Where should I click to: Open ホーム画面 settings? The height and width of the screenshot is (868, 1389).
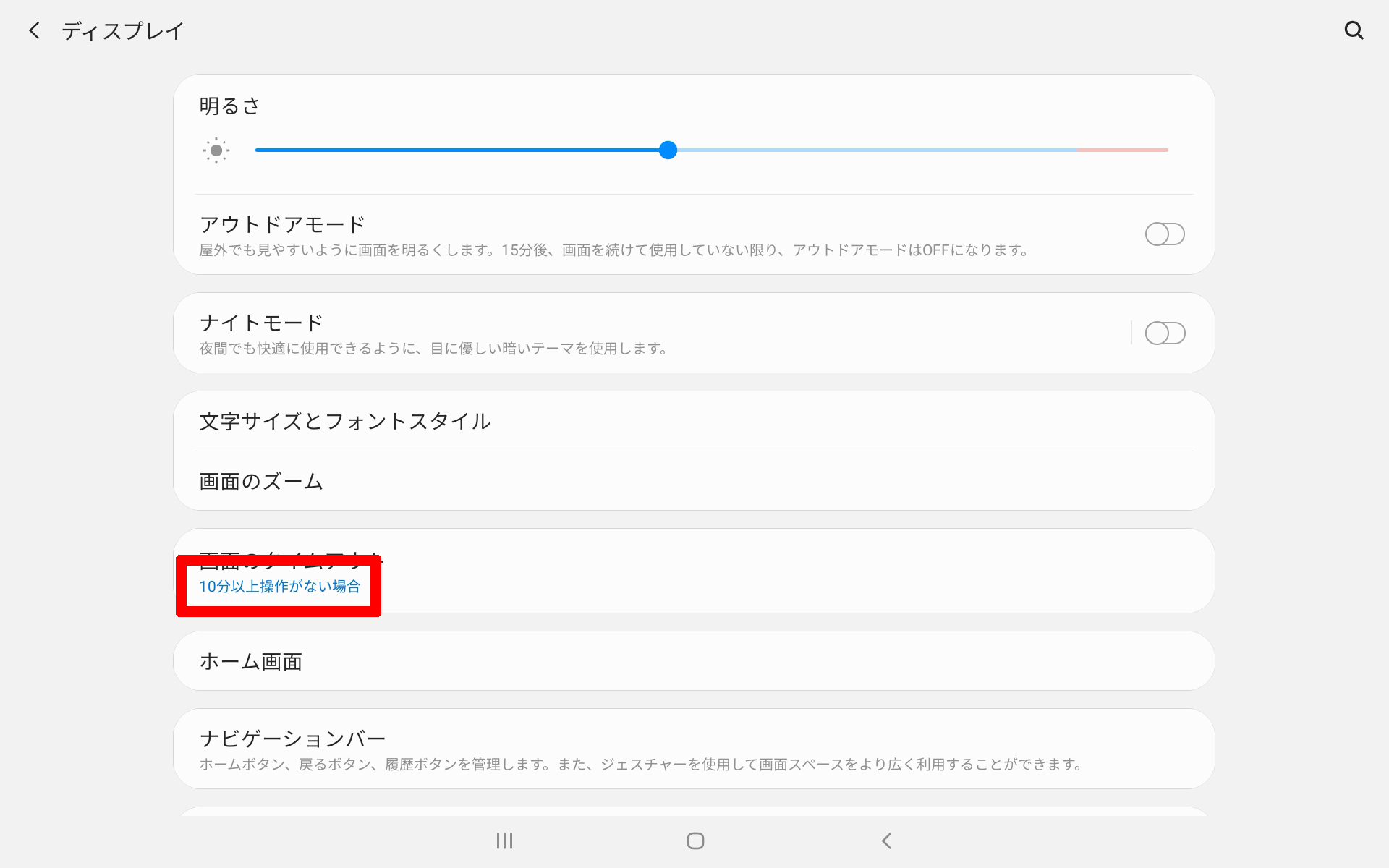694,661
